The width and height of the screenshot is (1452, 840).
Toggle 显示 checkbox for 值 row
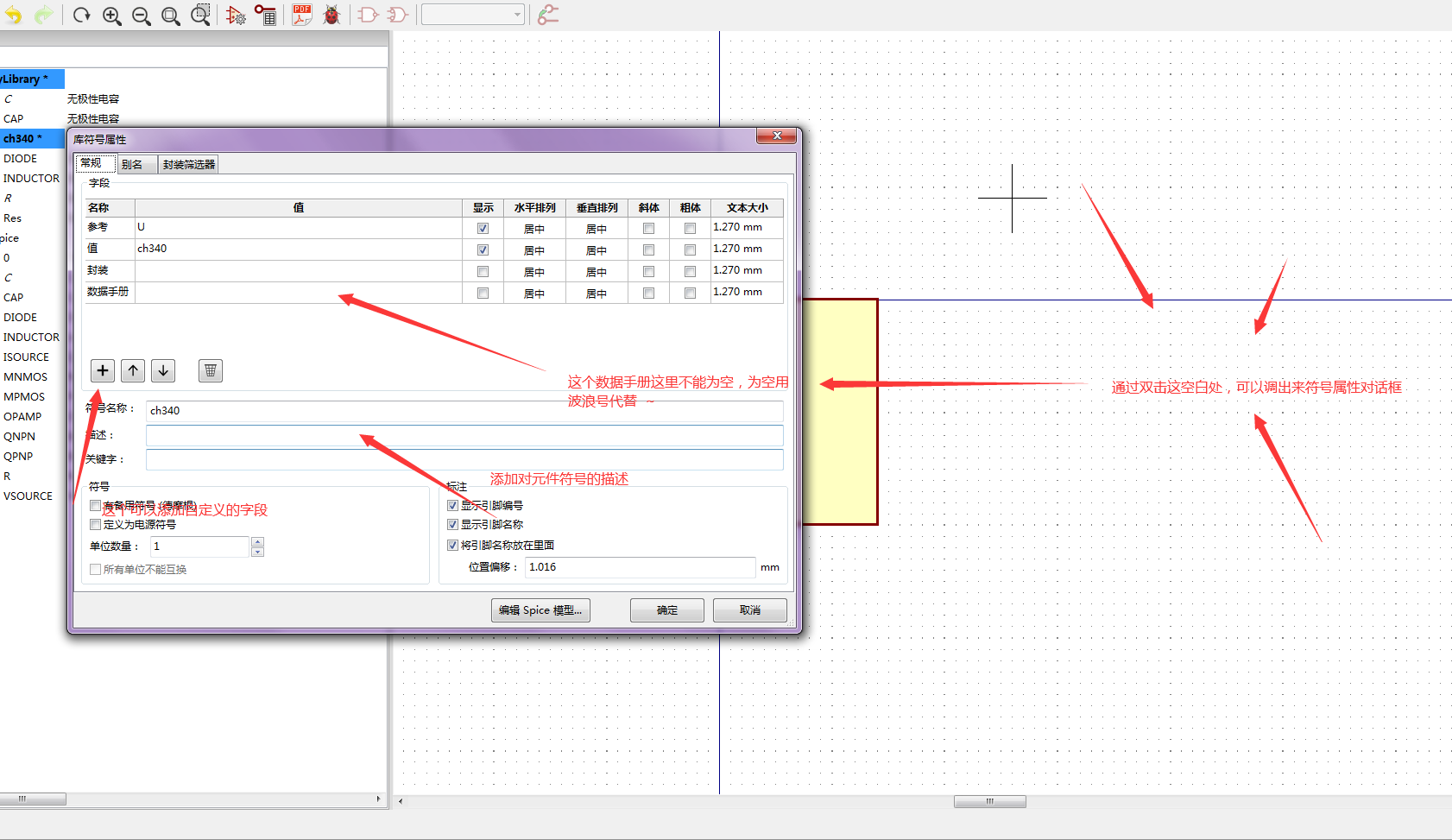[x=483, y=250]
